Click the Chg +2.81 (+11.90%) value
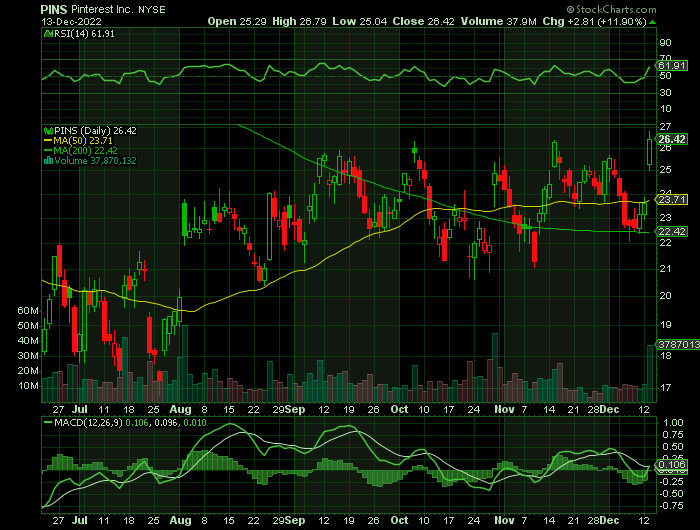 (x=594, y=21)
